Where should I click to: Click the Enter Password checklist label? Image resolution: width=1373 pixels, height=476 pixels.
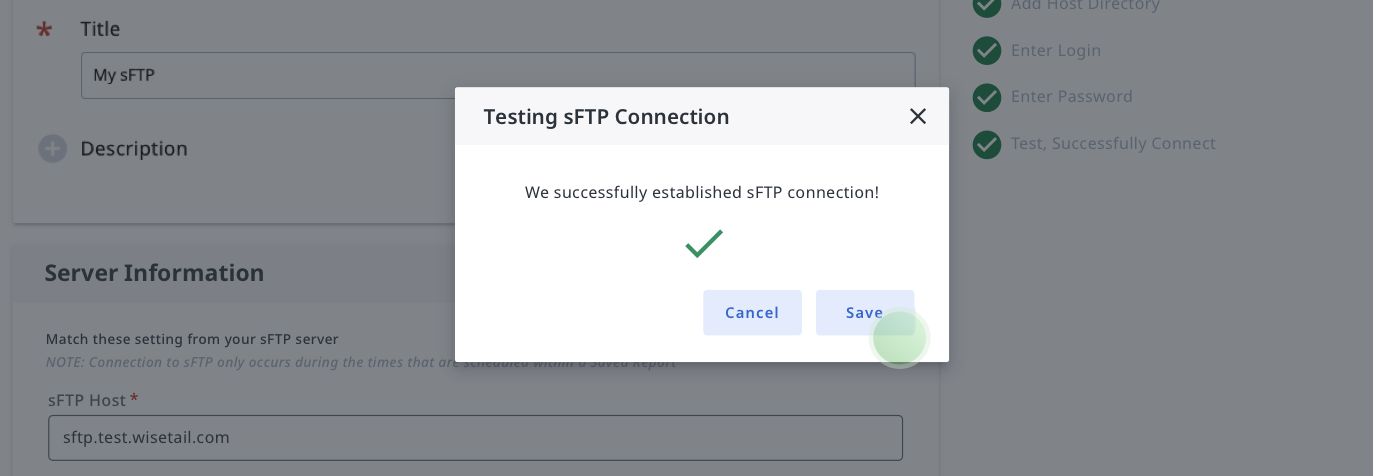(1072, 97)
